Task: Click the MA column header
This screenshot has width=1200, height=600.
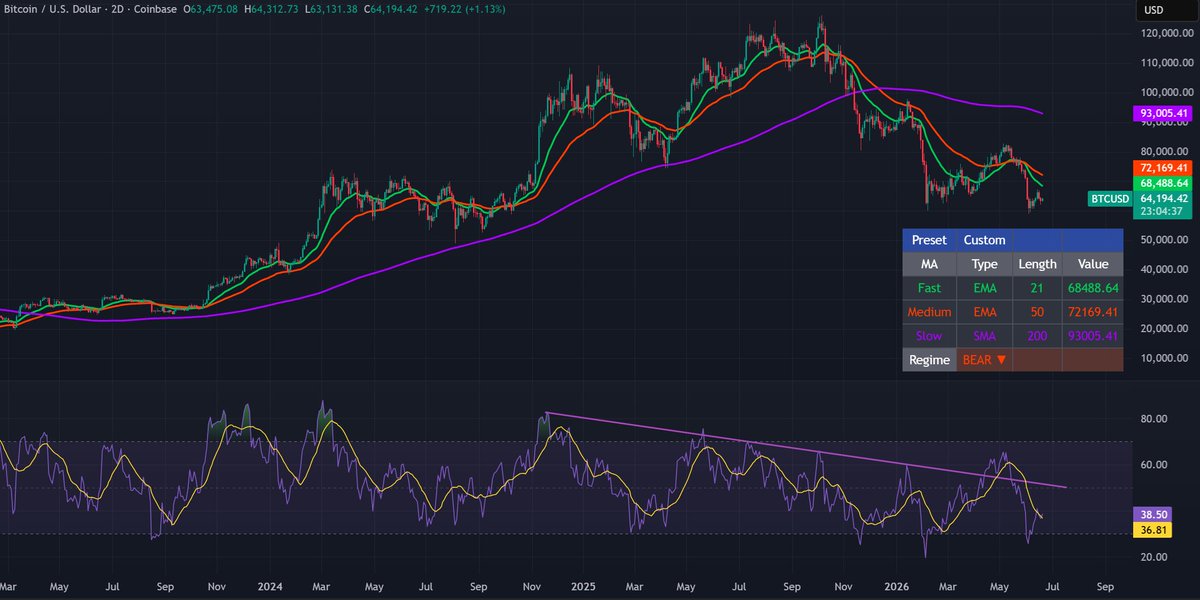Action: (x=929, y=264)
